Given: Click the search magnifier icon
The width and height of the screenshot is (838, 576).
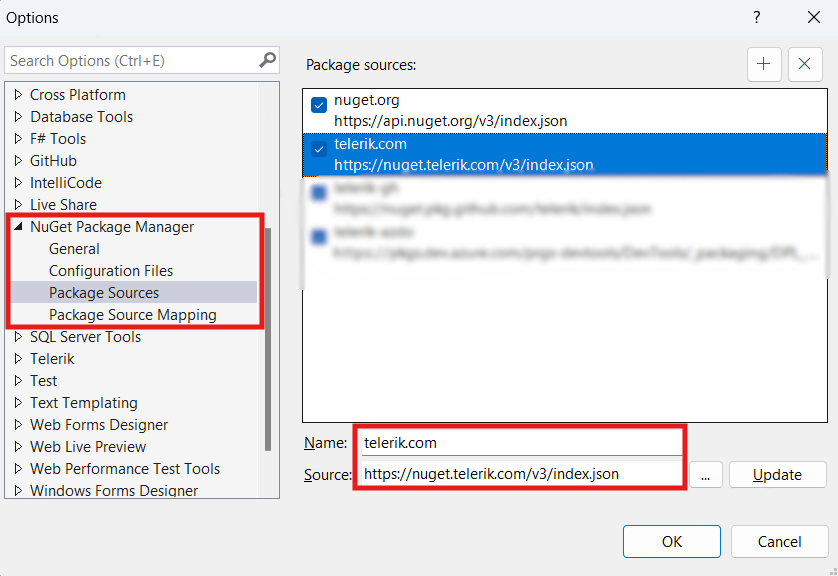Looking at the screenshot, I should coord(267,60).
